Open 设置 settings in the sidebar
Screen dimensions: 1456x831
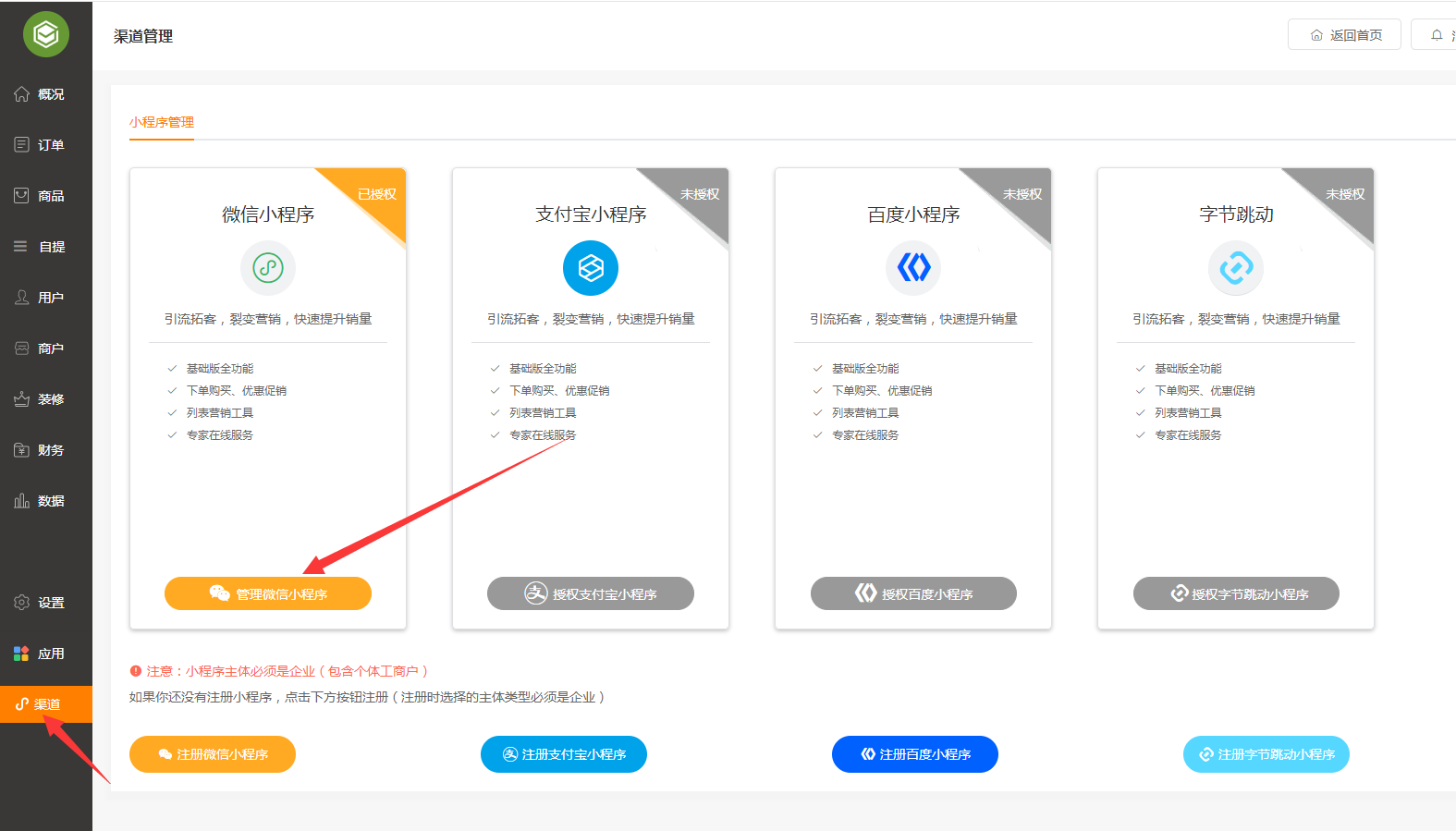(x=39, y=603)
